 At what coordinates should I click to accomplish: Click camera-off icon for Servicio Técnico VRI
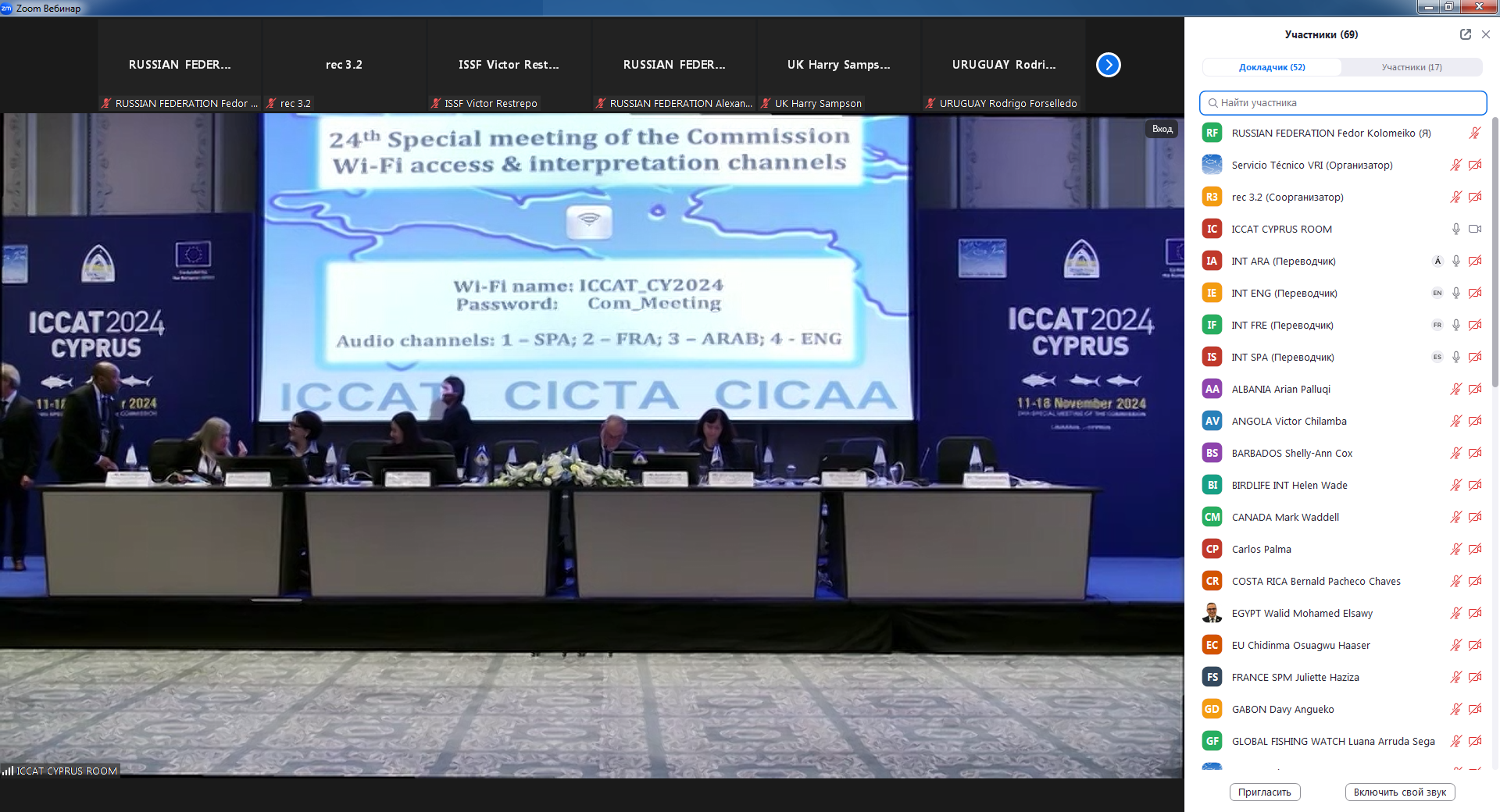pyautogui.click(x=1474, y=165)
